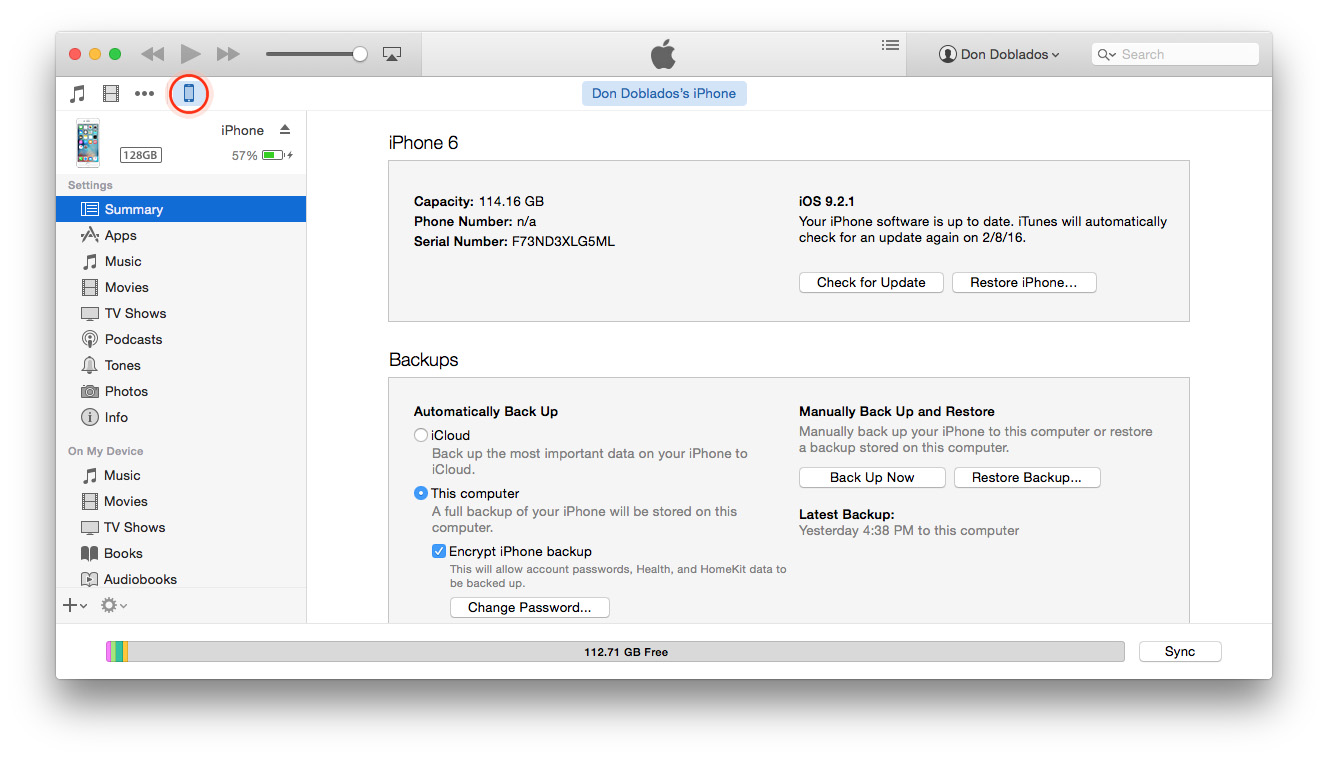Open Apps in Settings sidebar
The height and width of the screenshot is (759, 1328).
coord(120,235)
